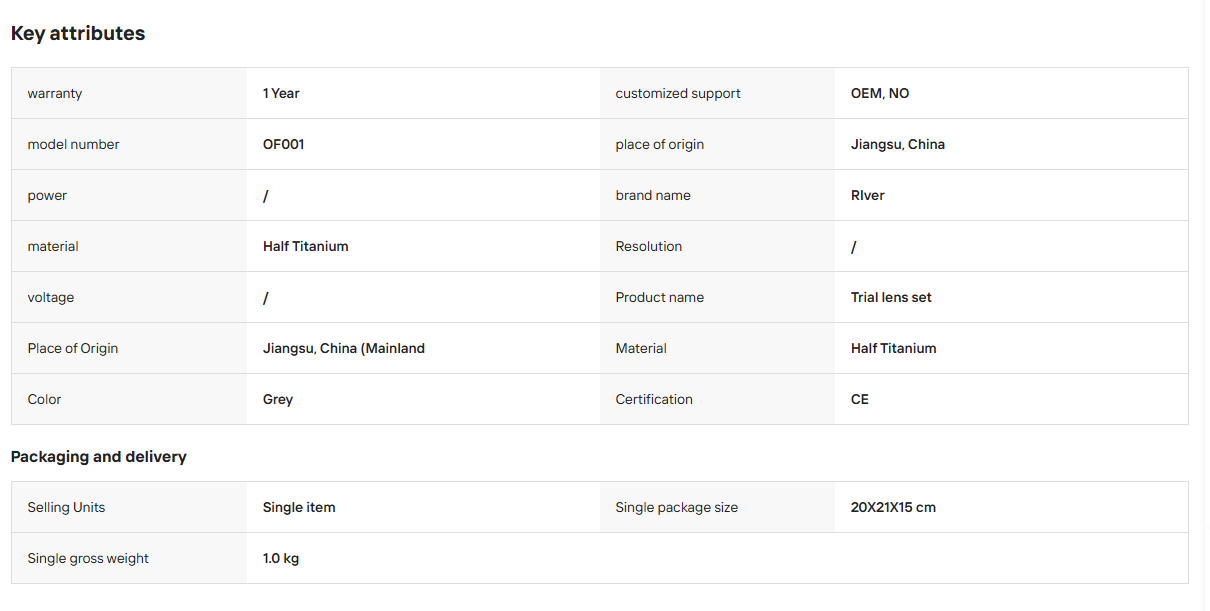The image size is (1210, 611).
Task: Click the 'Single item' value
Action: pyautogui.click(x=299, y=507)
